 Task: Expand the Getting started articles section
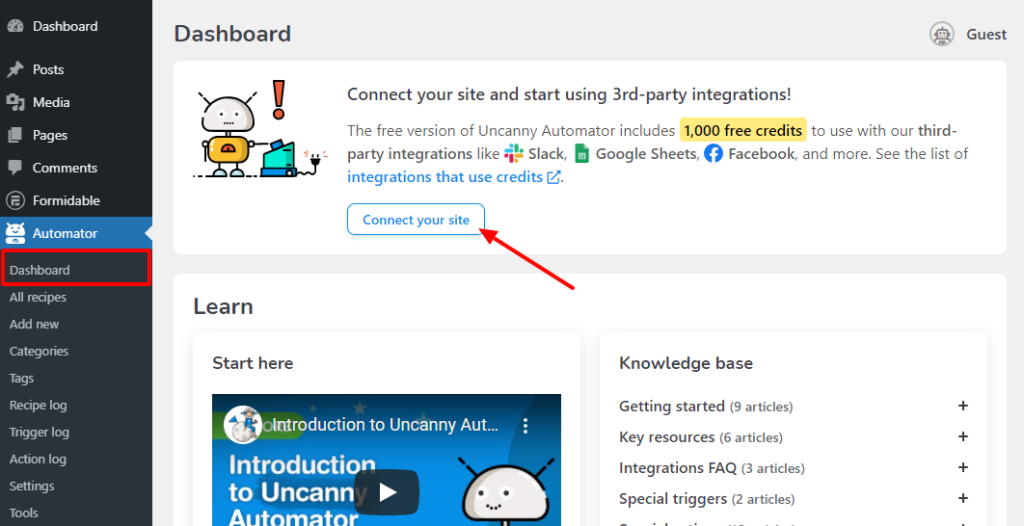pyautogui.click(x=963, y=406)
